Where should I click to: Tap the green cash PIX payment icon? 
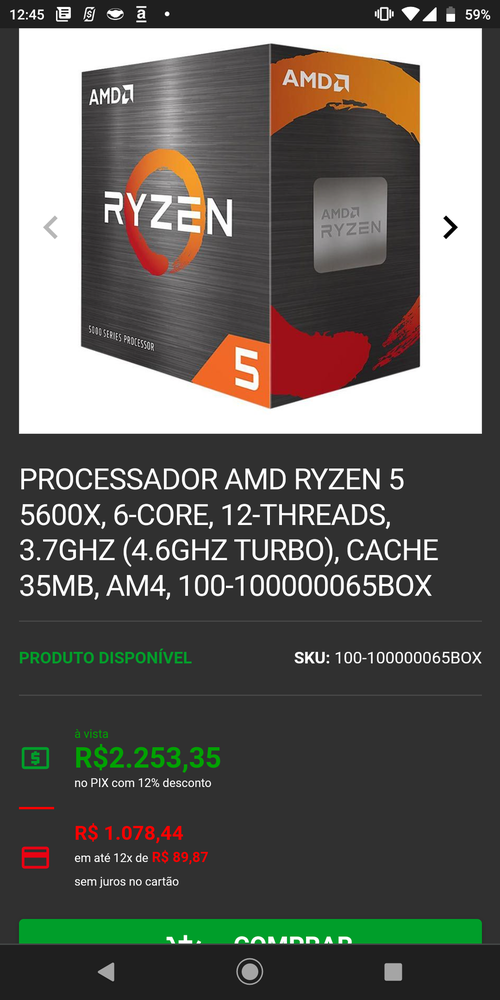coord(36,758)
